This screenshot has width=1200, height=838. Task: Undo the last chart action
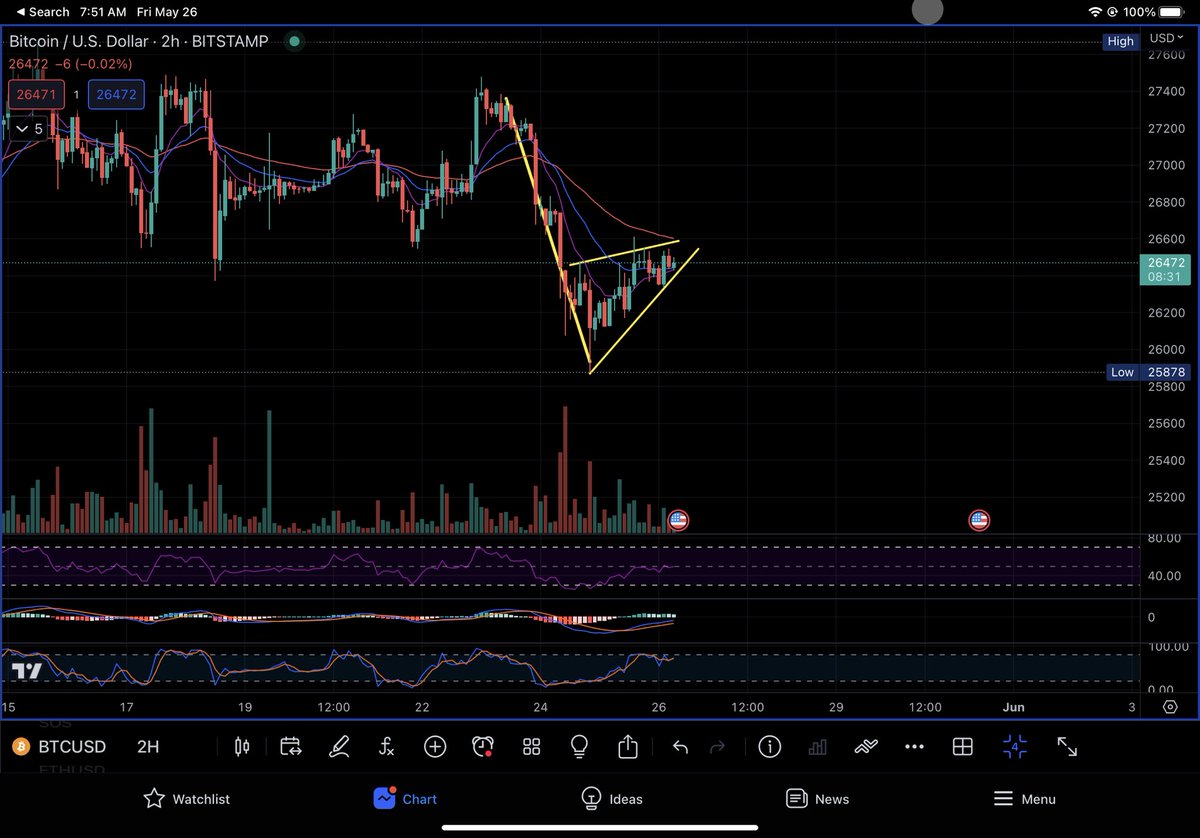[680, 746]
